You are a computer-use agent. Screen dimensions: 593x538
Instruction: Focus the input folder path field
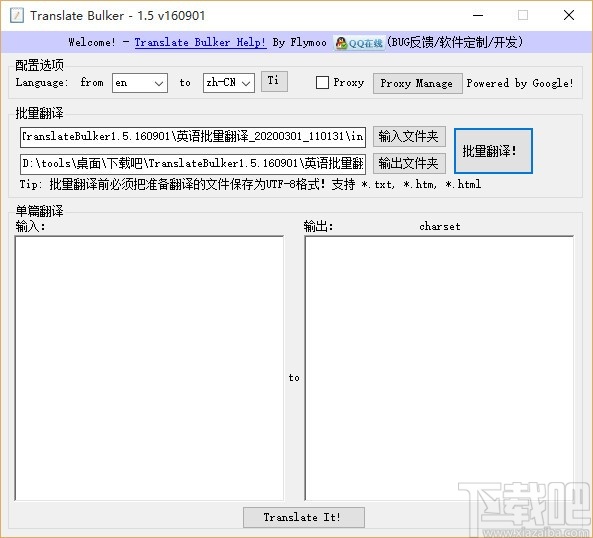tap(193, 137)
